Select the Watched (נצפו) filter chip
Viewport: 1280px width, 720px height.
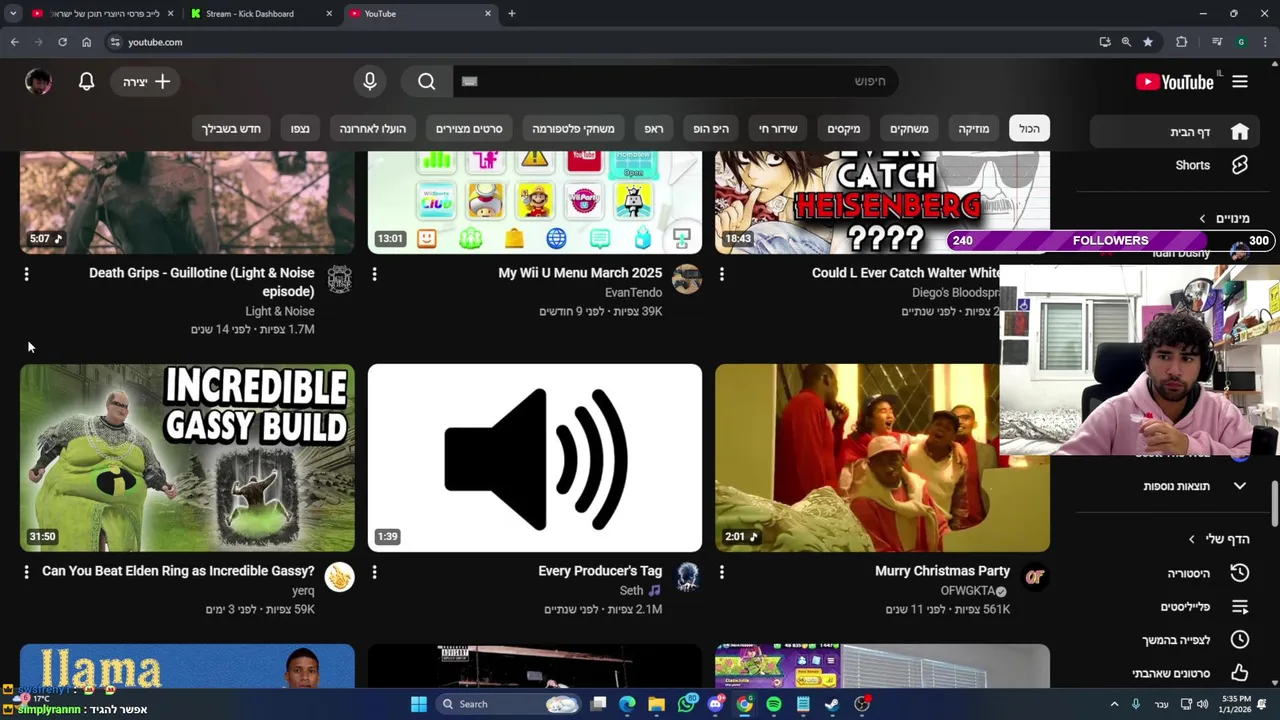[300, 128]
